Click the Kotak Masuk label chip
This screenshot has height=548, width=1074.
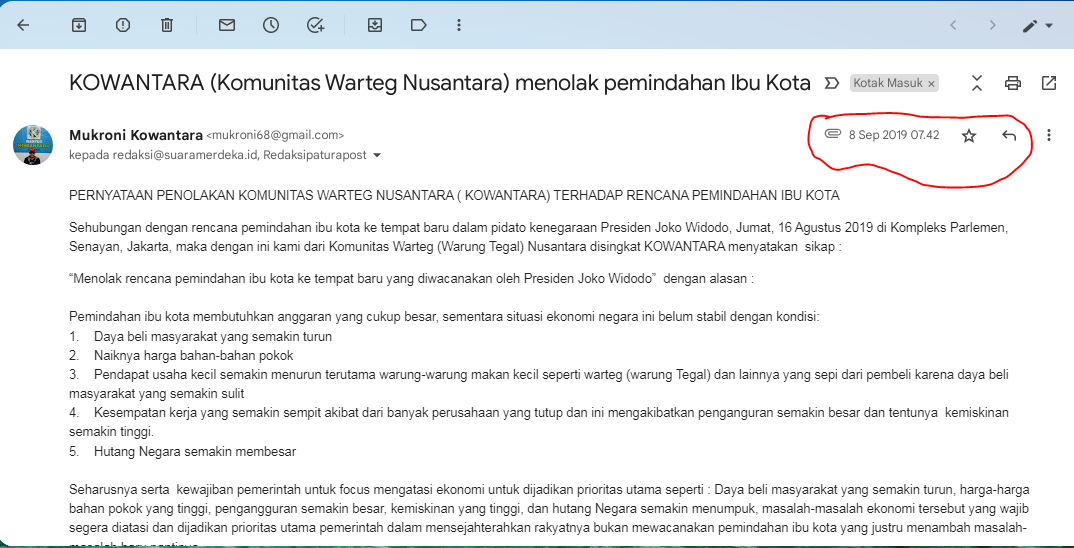[888, 84]
